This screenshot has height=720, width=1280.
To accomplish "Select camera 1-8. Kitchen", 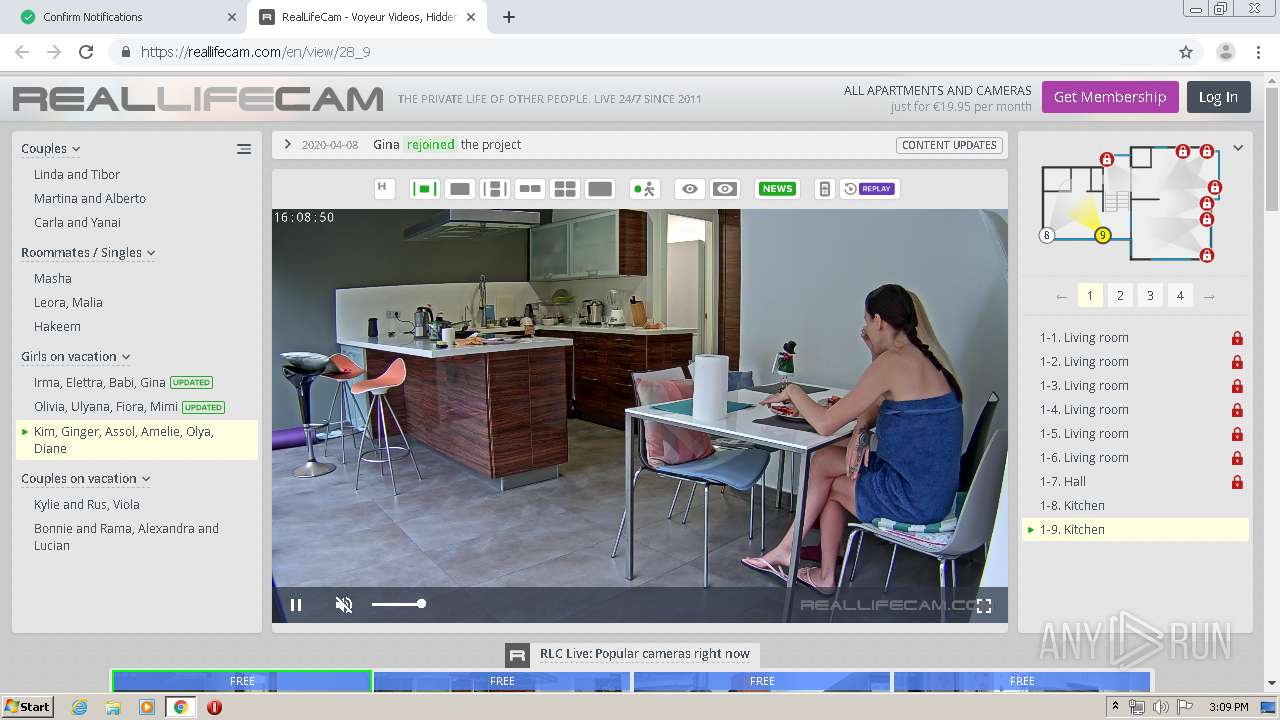I will click(1072, 506).
